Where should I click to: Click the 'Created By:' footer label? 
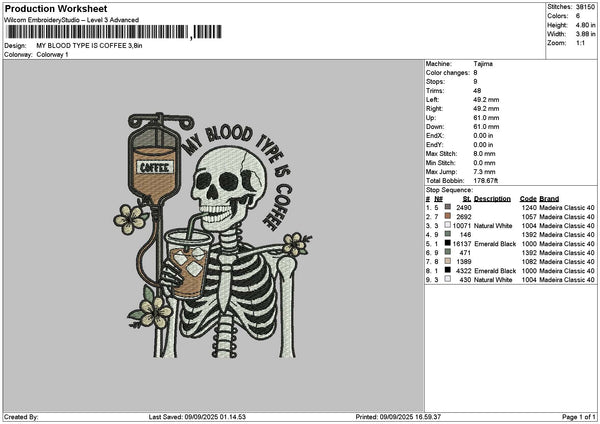point(21,417)
